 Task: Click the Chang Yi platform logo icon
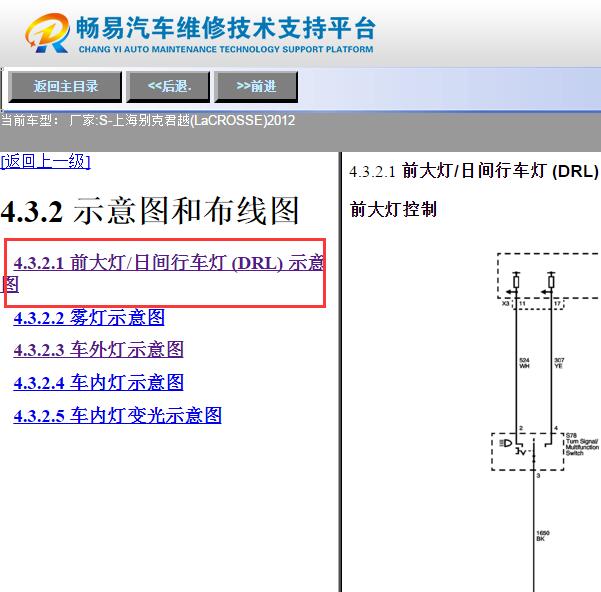[x=48, y=33]
